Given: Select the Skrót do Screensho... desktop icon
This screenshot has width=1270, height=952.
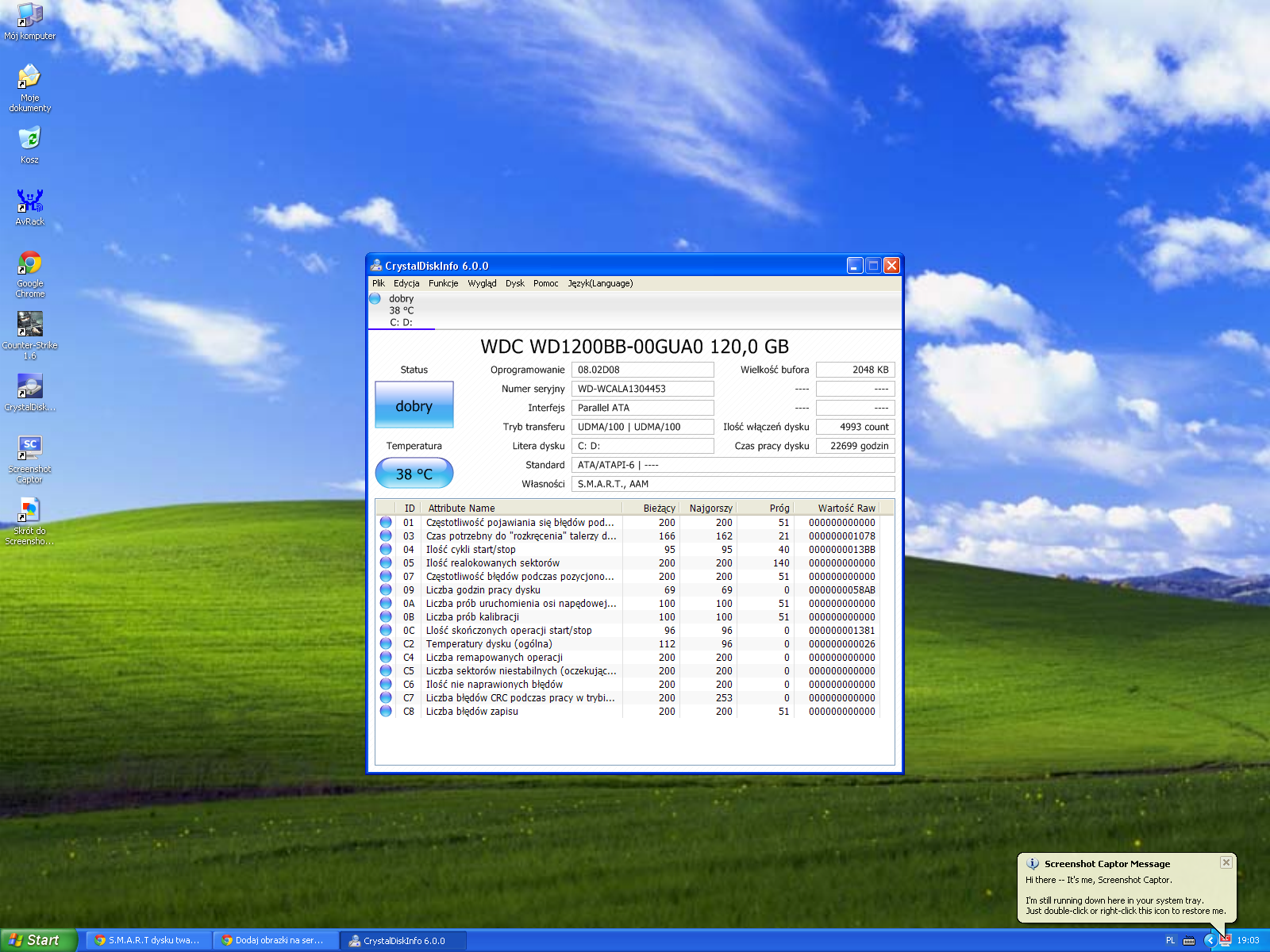Looking at the screenshot, I should tap(30, 521).
